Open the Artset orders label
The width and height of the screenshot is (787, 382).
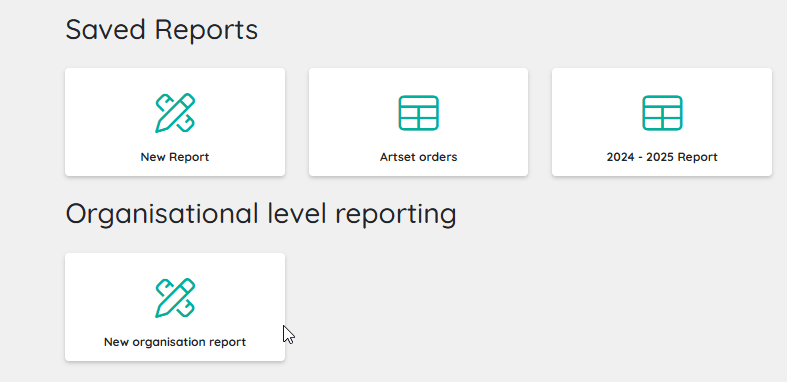click(x=419, y=157)
